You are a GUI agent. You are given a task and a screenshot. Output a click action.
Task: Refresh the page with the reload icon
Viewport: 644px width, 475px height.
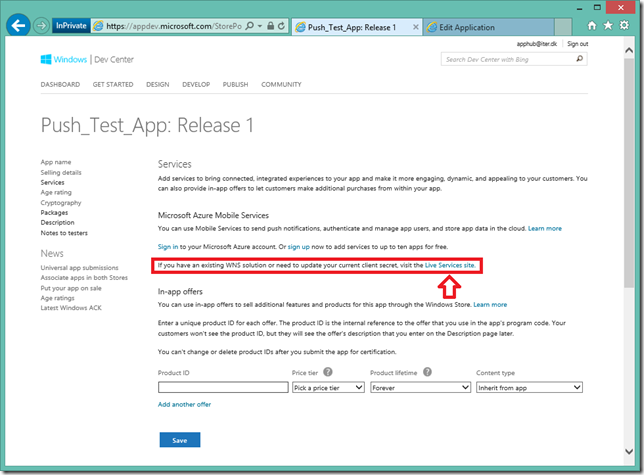pos(281,26)
